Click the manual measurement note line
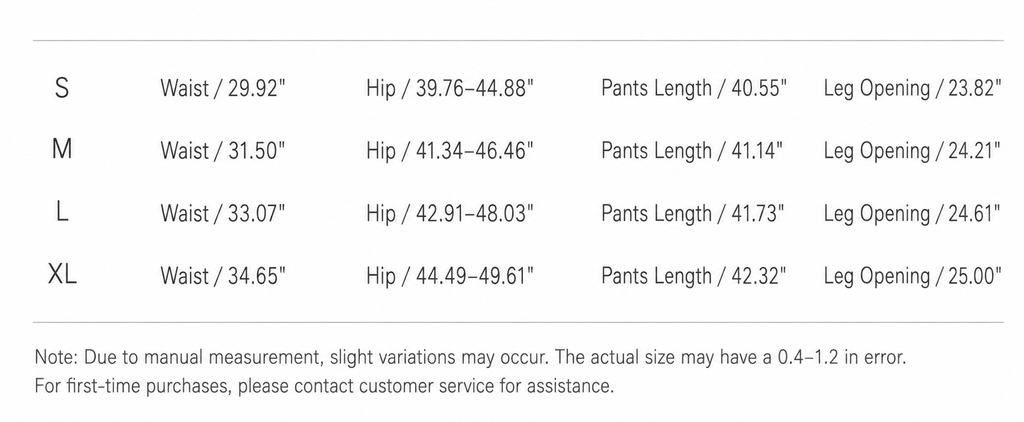The height and width of the screenshot is (422, 1024). click(471, 358)
